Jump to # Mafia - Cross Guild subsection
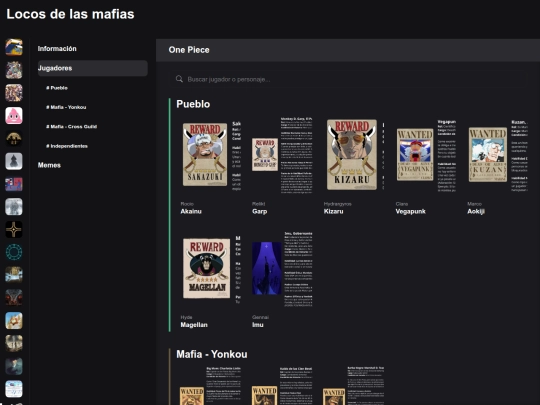 pyautogui.click(x=71, y=126)
